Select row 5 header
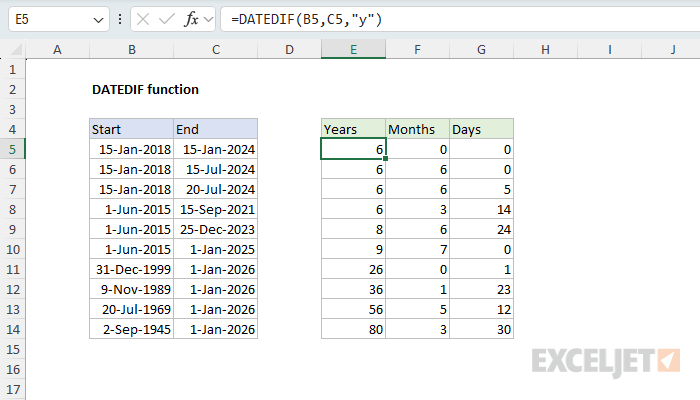The height and width of the screenshot is (400, 700). click(x=12, y=150)
